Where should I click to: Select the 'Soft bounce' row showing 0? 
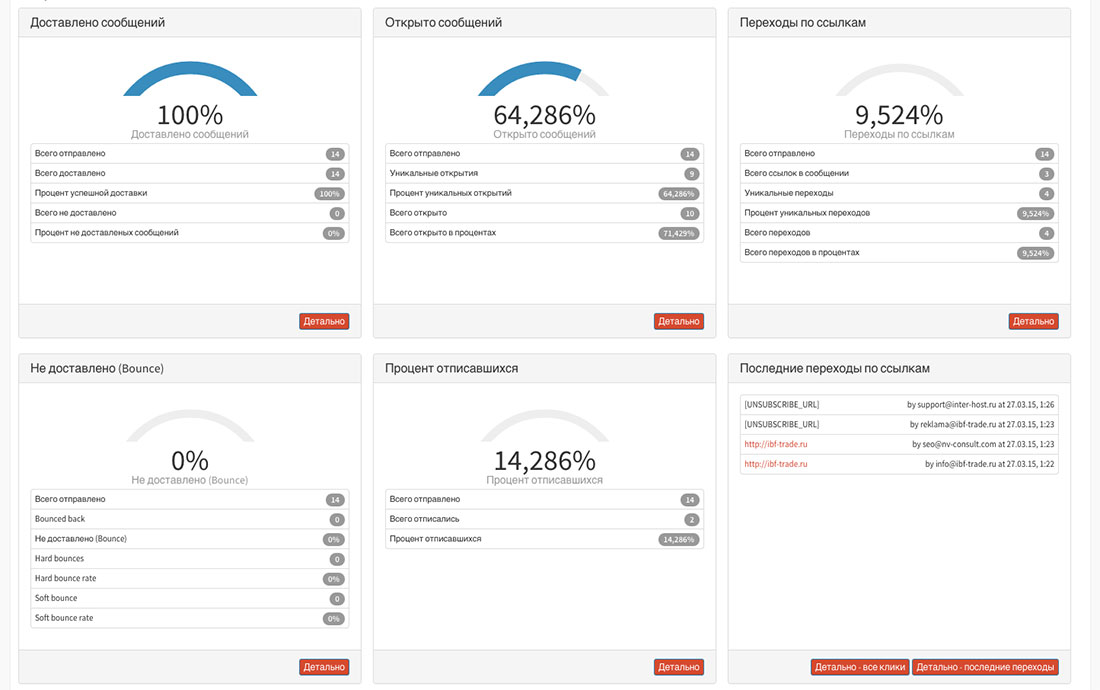coord(190,598)
